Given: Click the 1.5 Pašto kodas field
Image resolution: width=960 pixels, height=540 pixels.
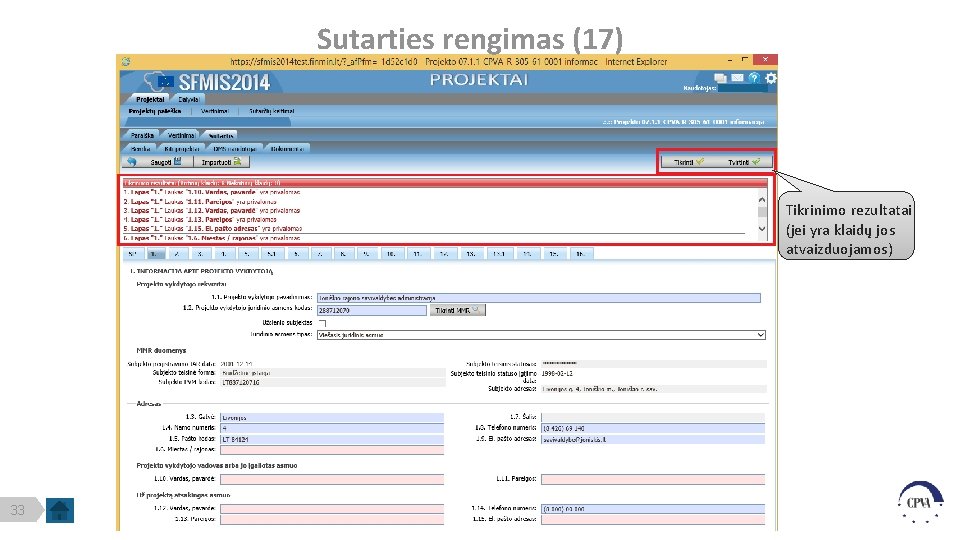Looking at the screenshot, I should [x=332, y=439].
